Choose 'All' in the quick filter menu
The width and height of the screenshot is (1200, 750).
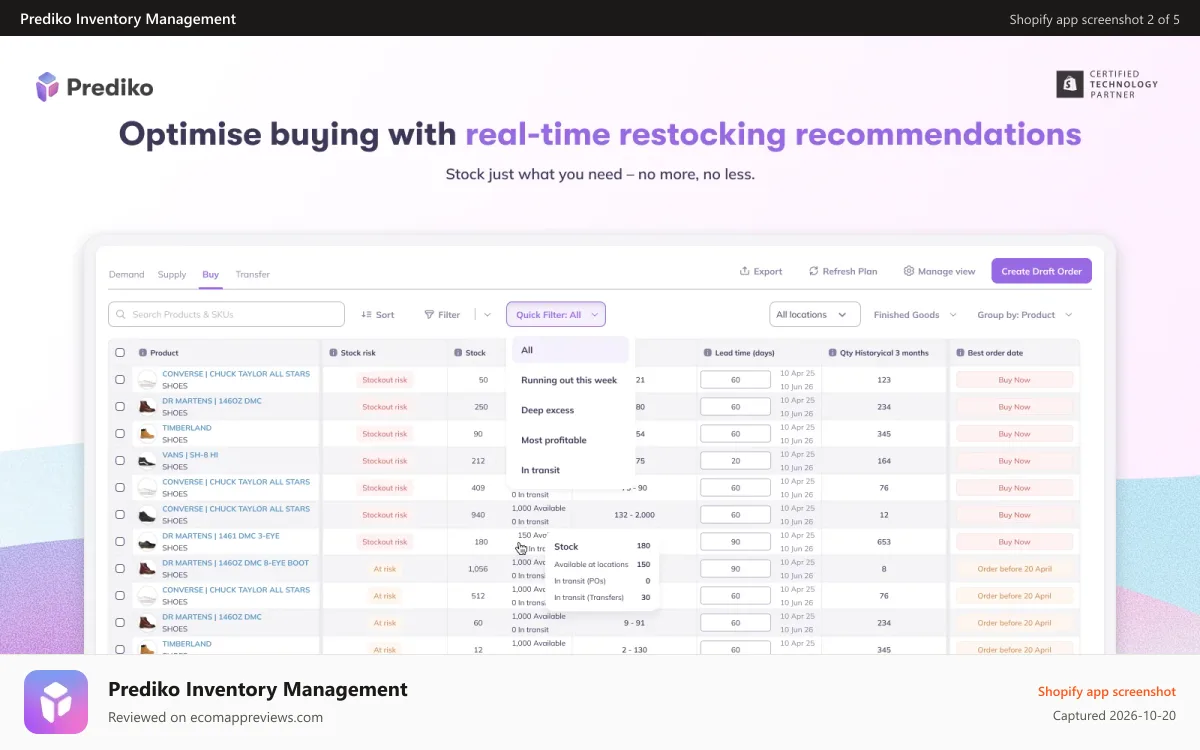(x=570, y=350)
